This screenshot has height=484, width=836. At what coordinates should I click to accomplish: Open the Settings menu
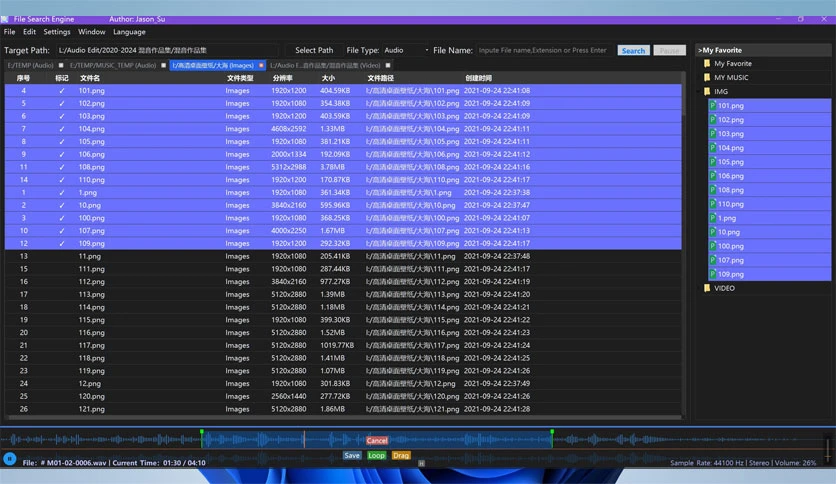pos(57,32)
